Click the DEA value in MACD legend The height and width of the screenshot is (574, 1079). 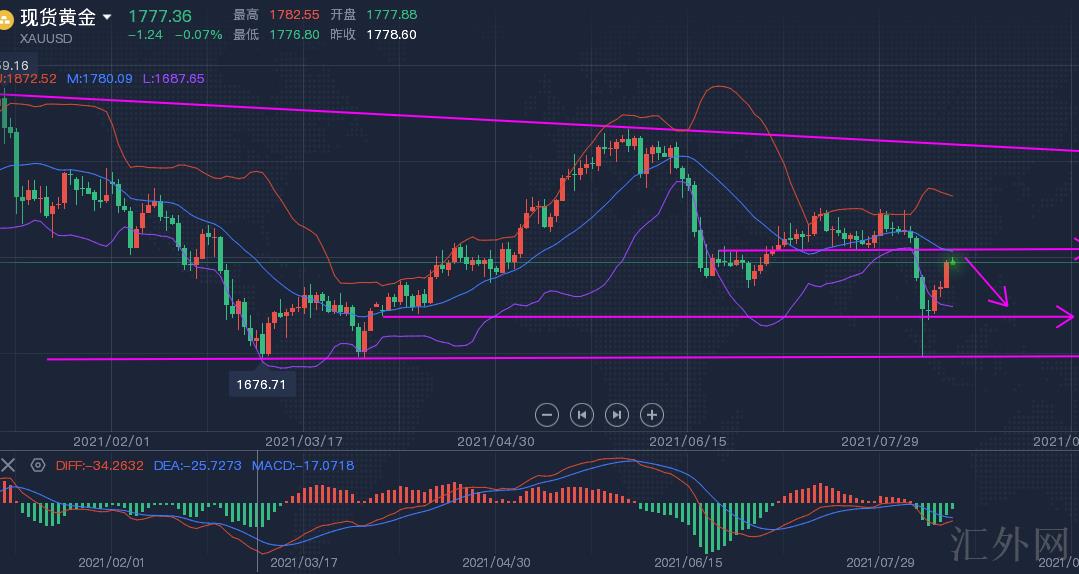196,465
